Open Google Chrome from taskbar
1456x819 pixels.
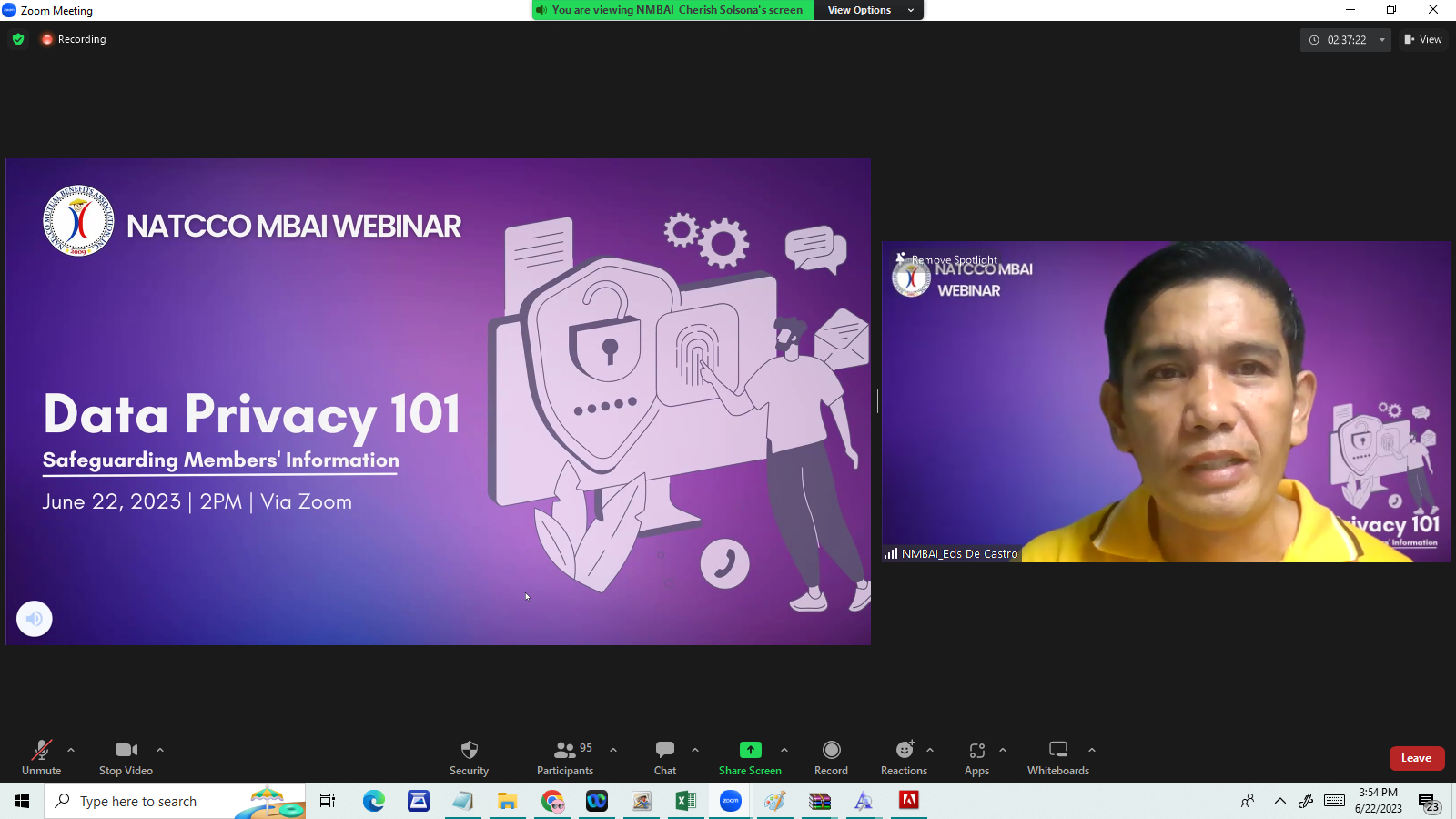pyautogui.click(x=552, y=801)
